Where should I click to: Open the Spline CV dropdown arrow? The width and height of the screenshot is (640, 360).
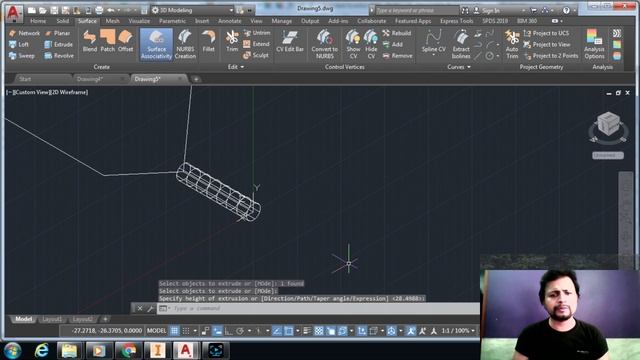point(433,55)
